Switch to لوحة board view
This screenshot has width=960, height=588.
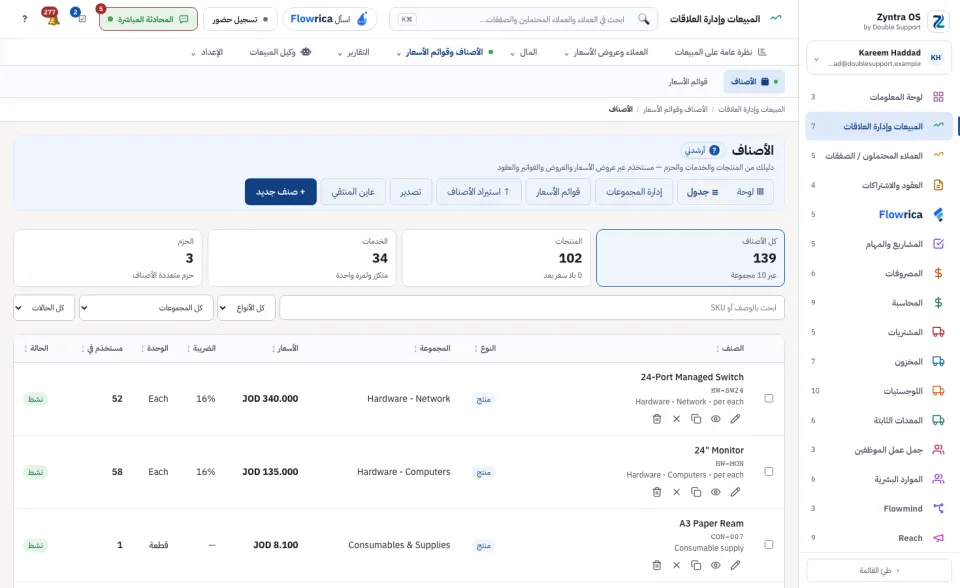pyautogui.click(x=751, y=192)
